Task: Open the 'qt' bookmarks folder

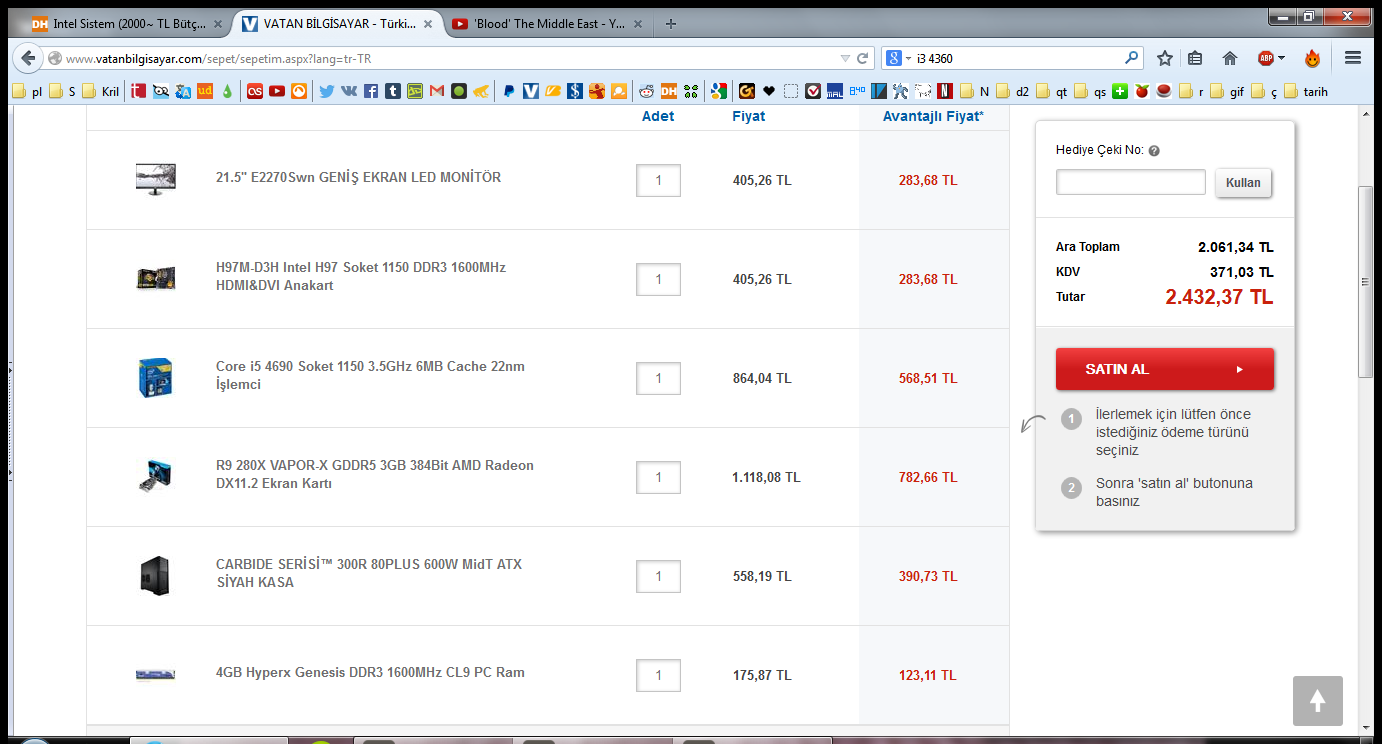Action: click(1051, 91)
